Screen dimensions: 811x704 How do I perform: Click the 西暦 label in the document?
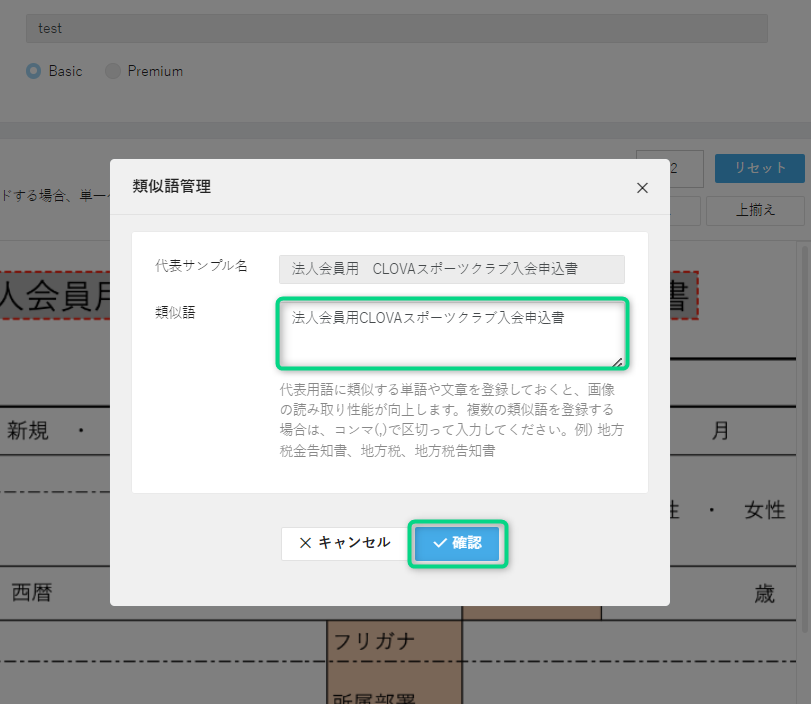click(31, 593)
